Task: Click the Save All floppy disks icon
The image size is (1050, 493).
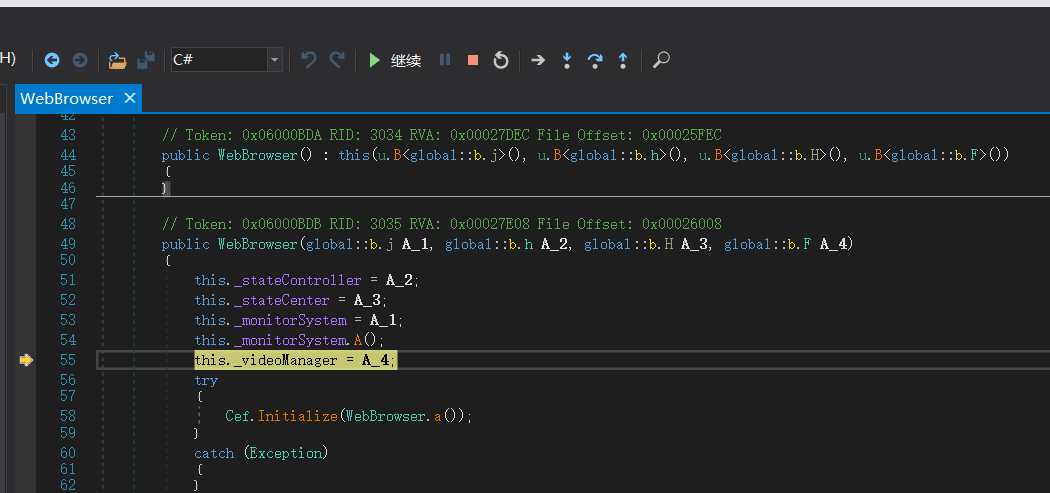Action: tap(146, 60)
